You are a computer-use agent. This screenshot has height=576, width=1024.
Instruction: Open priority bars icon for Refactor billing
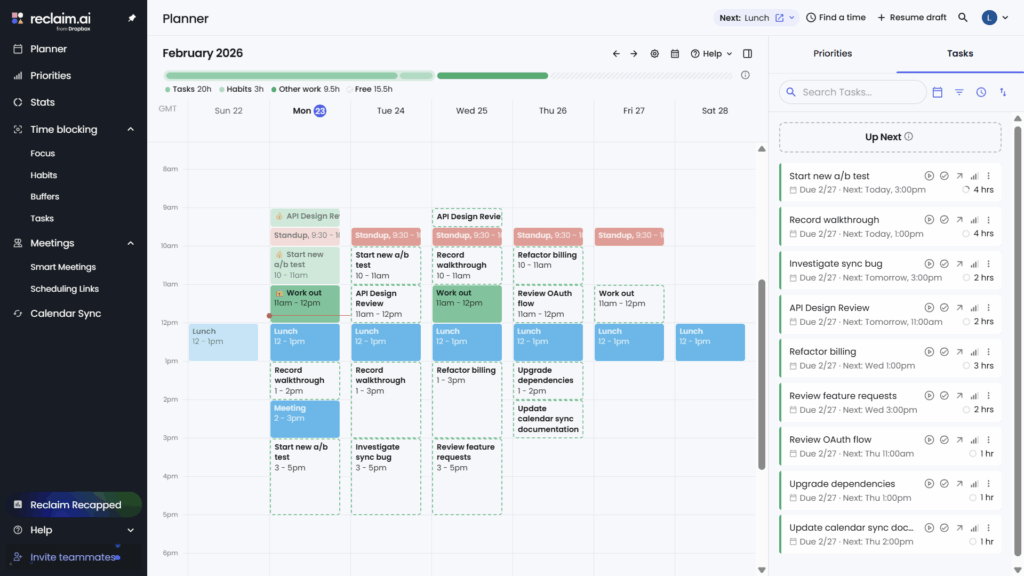click(x=974, y=352)
